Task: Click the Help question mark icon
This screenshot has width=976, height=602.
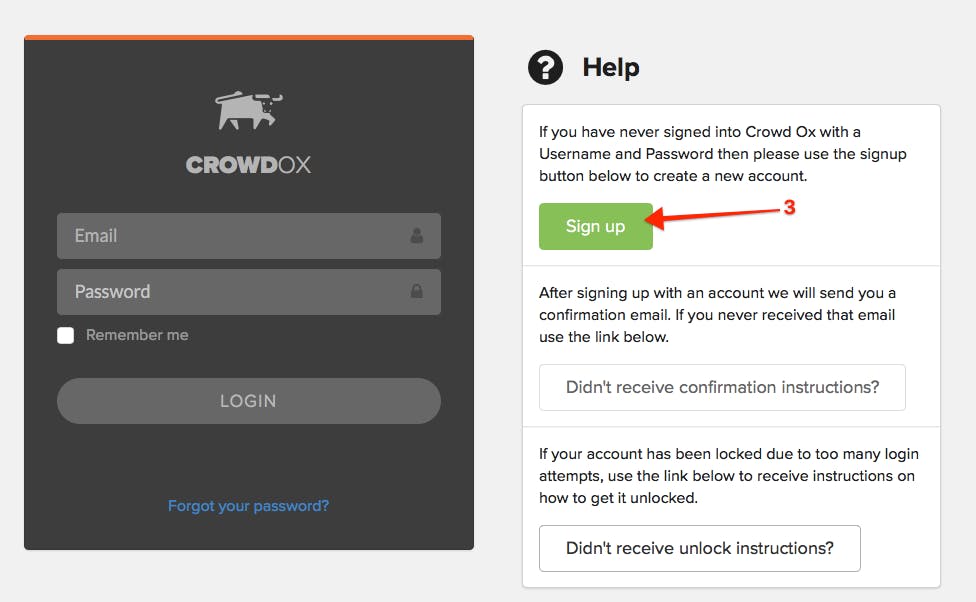Action: tap(545, 67)
